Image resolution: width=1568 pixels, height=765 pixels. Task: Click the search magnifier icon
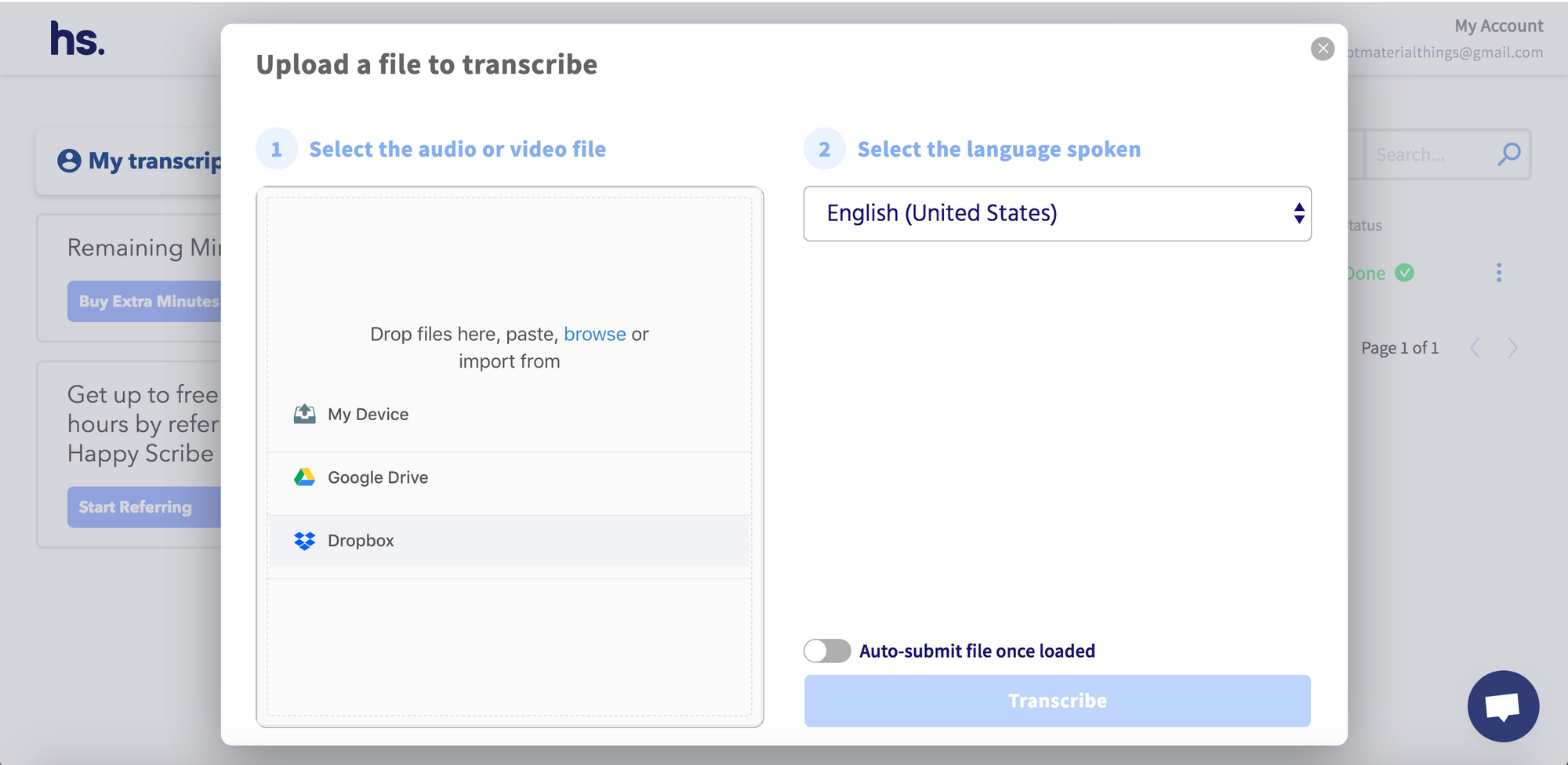pos(1508,154)
